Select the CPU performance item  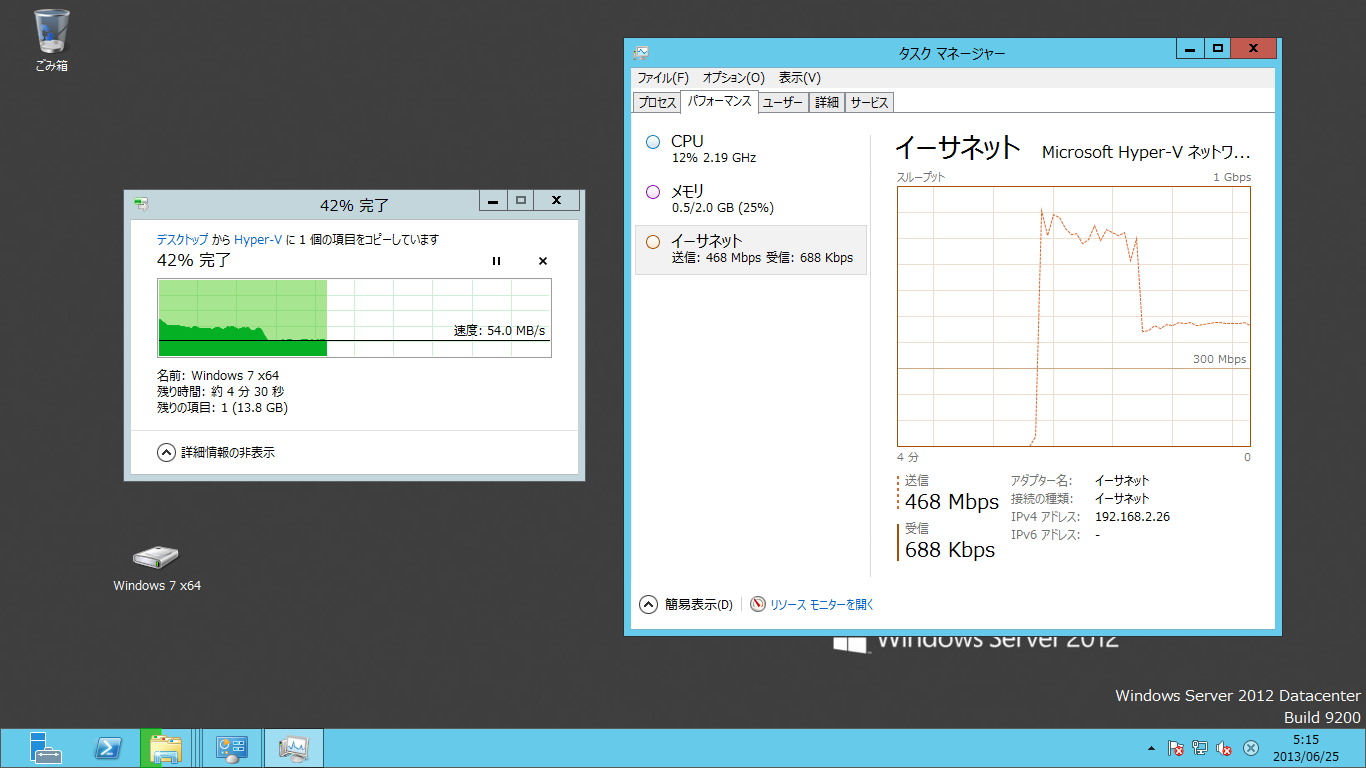[x=751, y=150]
